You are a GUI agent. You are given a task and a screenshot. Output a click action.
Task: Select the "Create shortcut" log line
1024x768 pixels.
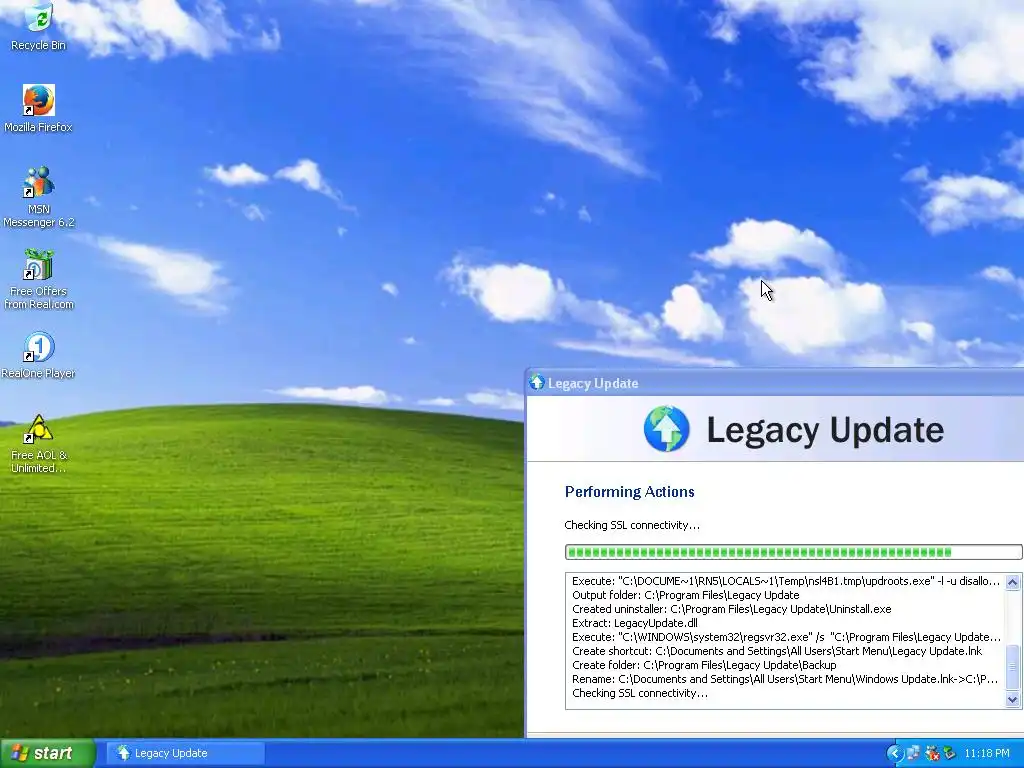[x=777, y=651]
